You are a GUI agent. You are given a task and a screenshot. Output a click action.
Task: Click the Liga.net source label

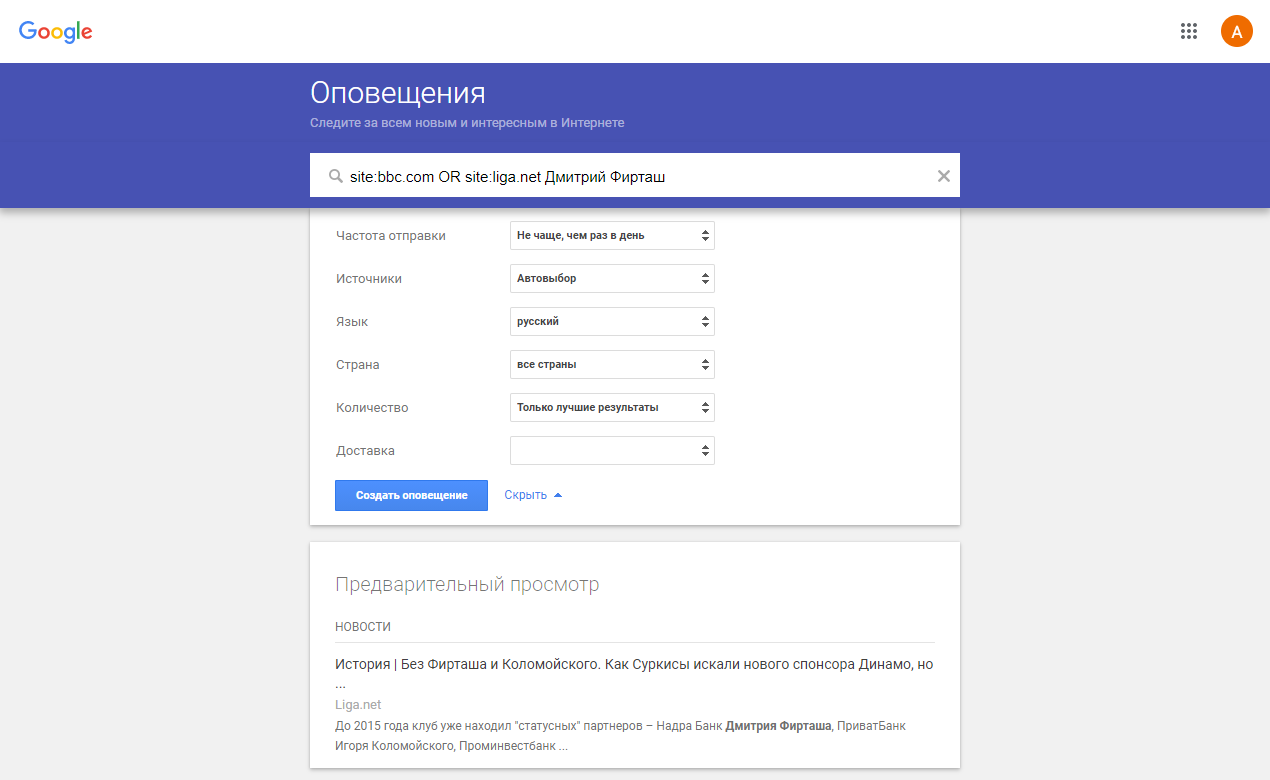pos(358,705)
